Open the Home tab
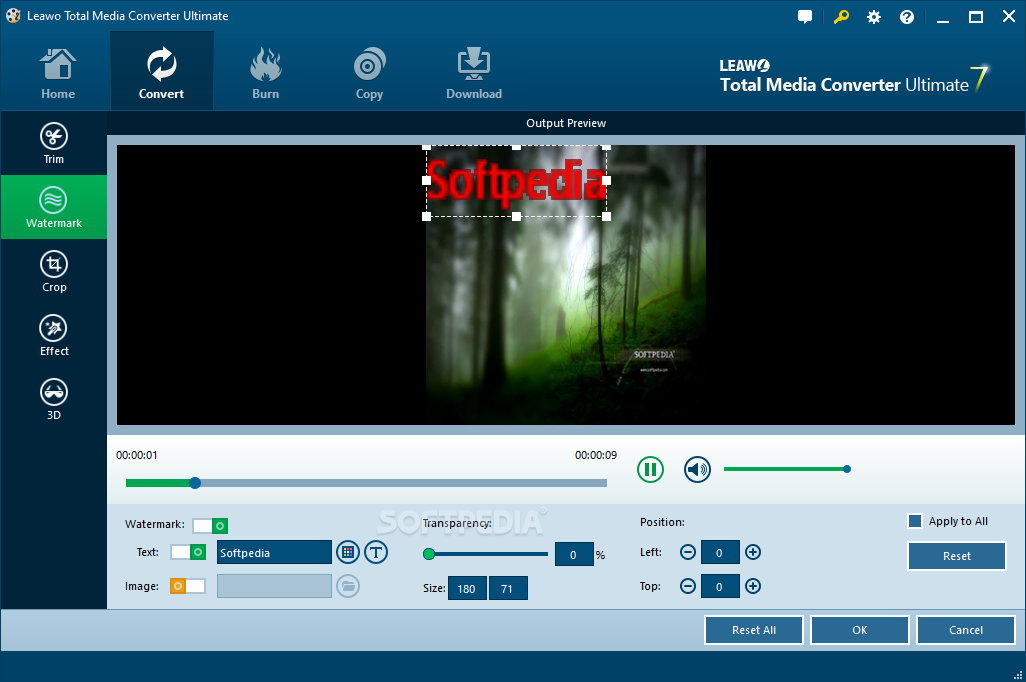Image resolution: width=1026 pixels, height=682 pixels. click(58, 73)
